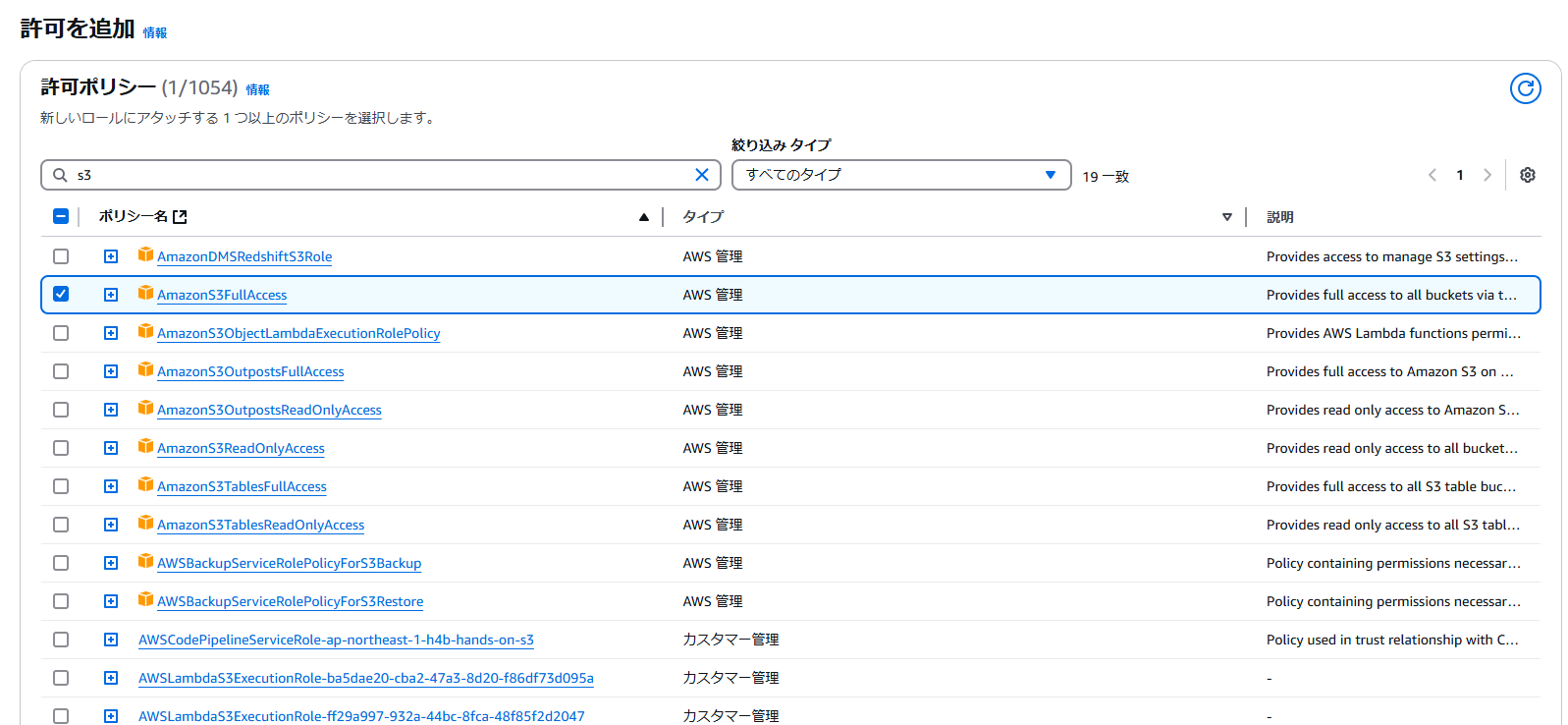Click 'Provides access to manage S3 settings' description
Screen dimensions: 1568x725
[1392, 256]
